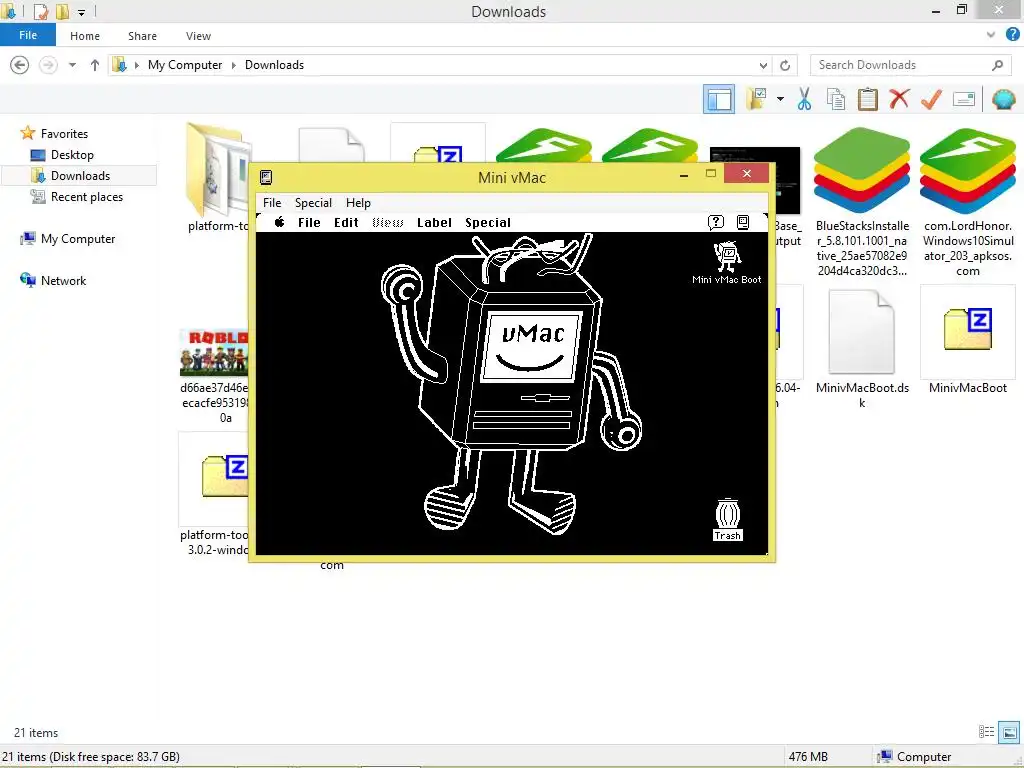Screen dimensions: 1024x768
Task: Open Mini vMac's Special menu in window menu bar
Action: (x=313, y=202)
